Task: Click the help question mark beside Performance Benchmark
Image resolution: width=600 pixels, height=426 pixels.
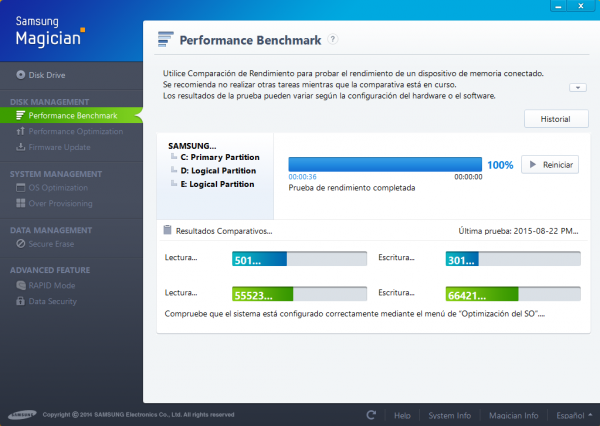Action: click(x=332, y=40)
